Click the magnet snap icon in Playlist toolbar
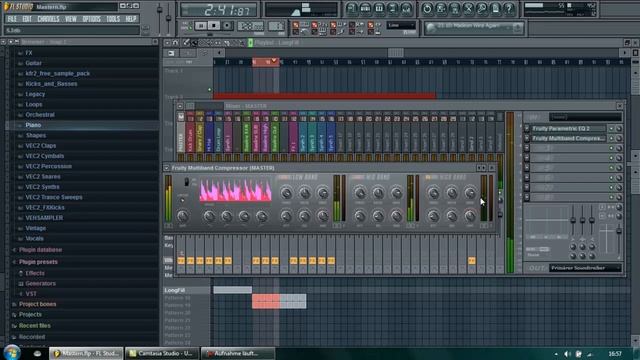The image size is (640, 360). point(175,42)
